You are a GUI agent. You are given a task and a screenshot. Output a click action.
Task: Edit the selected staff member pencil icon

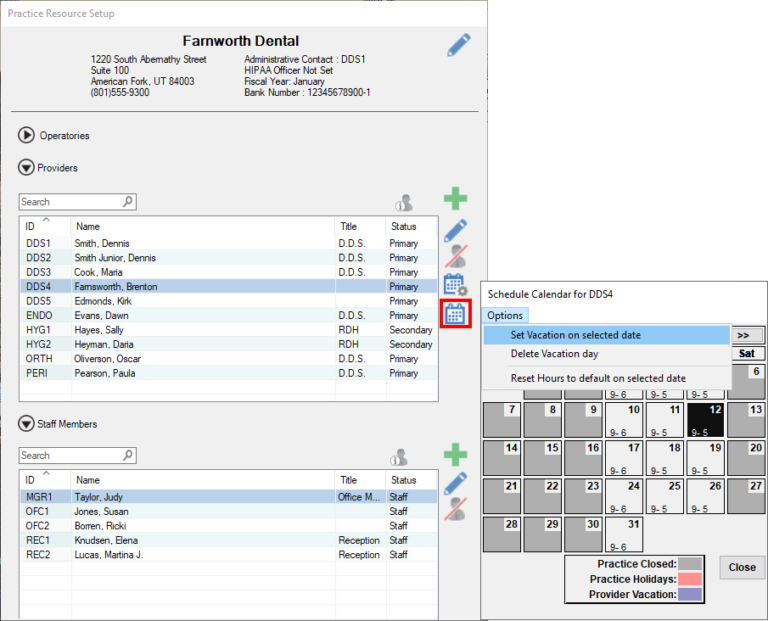[x=456, y=484]
